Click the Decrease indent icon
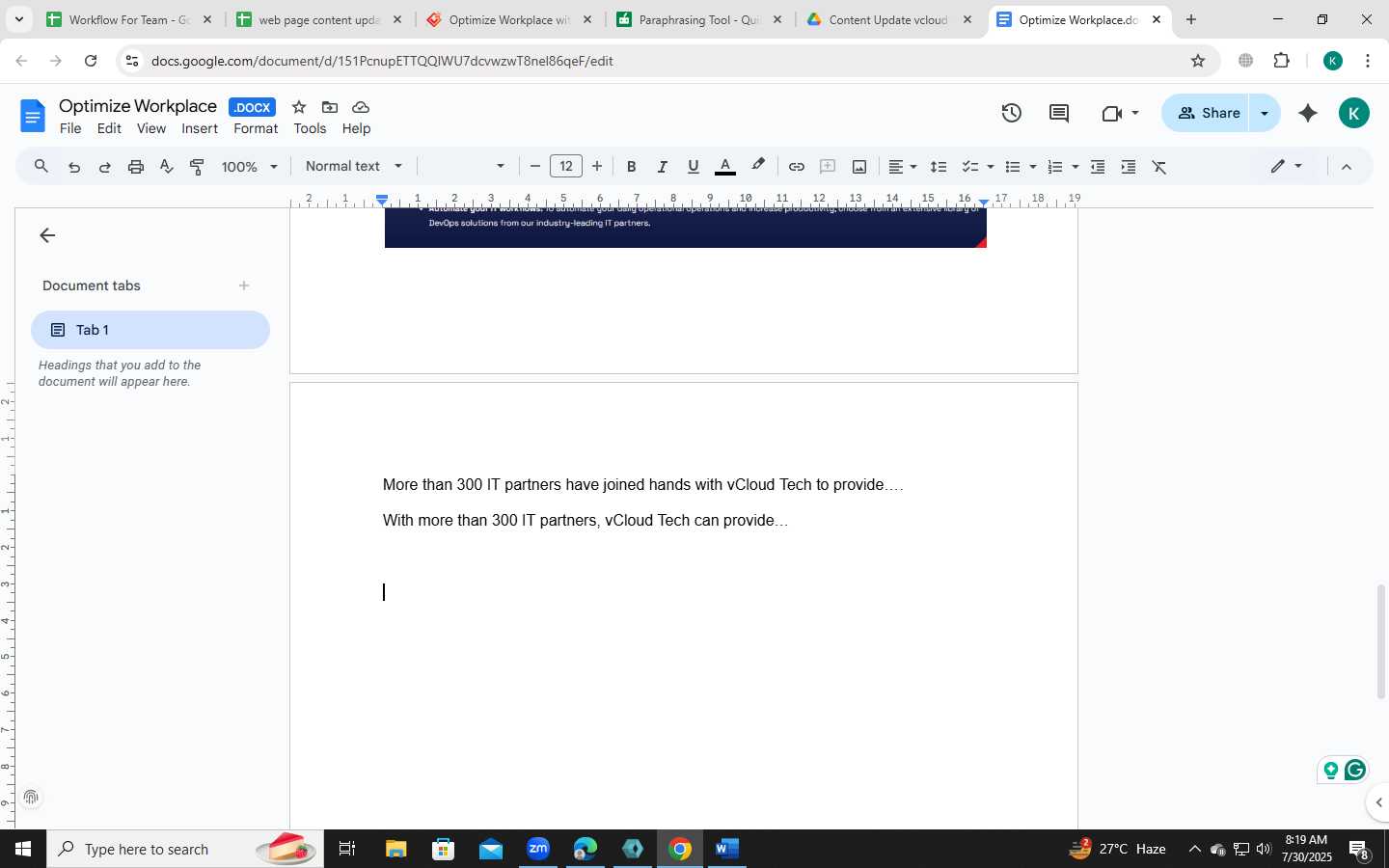1389x868 pixels. pyautogui.click(x=1098, y=167)
